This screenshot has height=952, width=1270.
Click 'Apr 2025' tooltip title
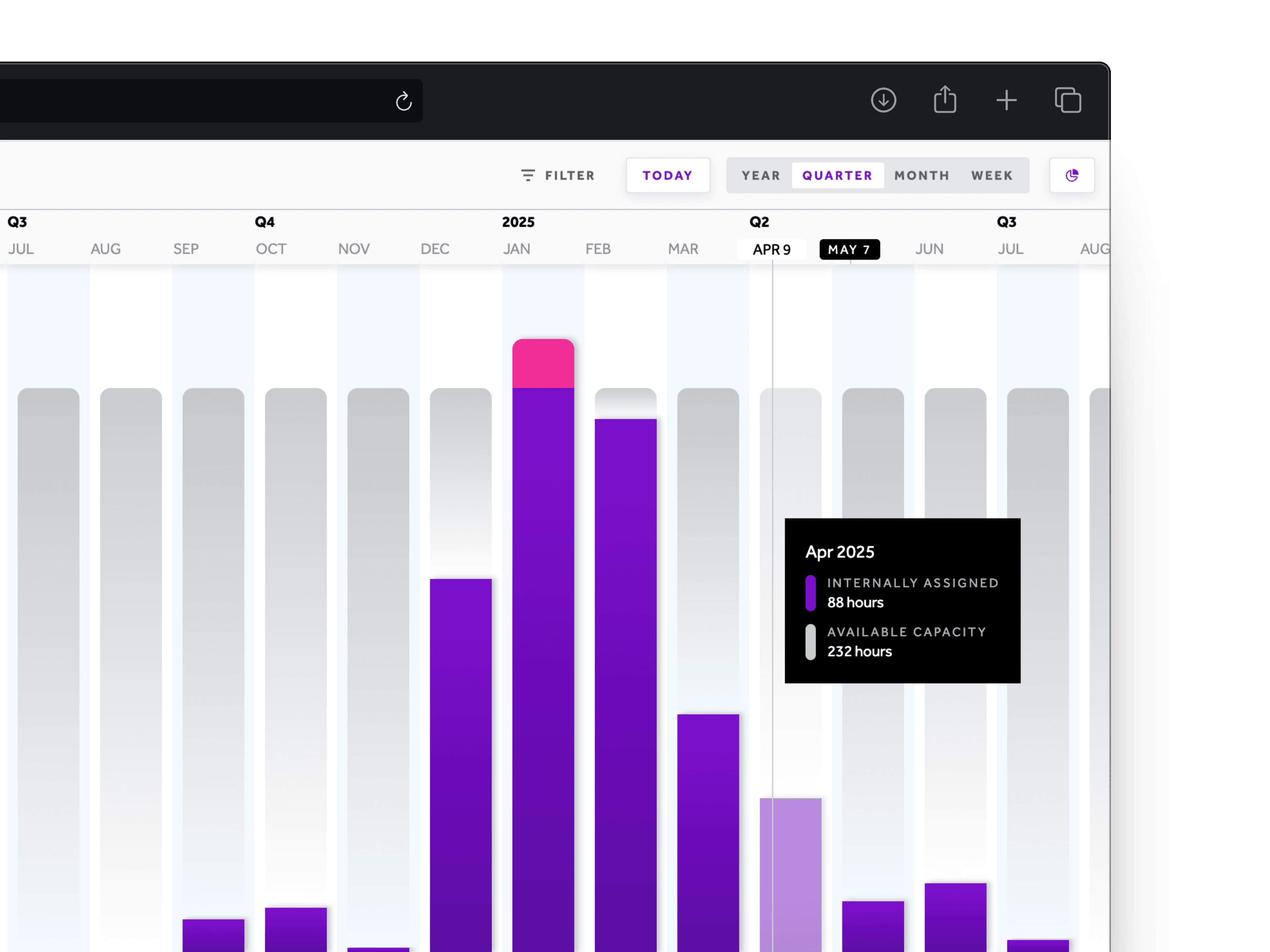839,552
